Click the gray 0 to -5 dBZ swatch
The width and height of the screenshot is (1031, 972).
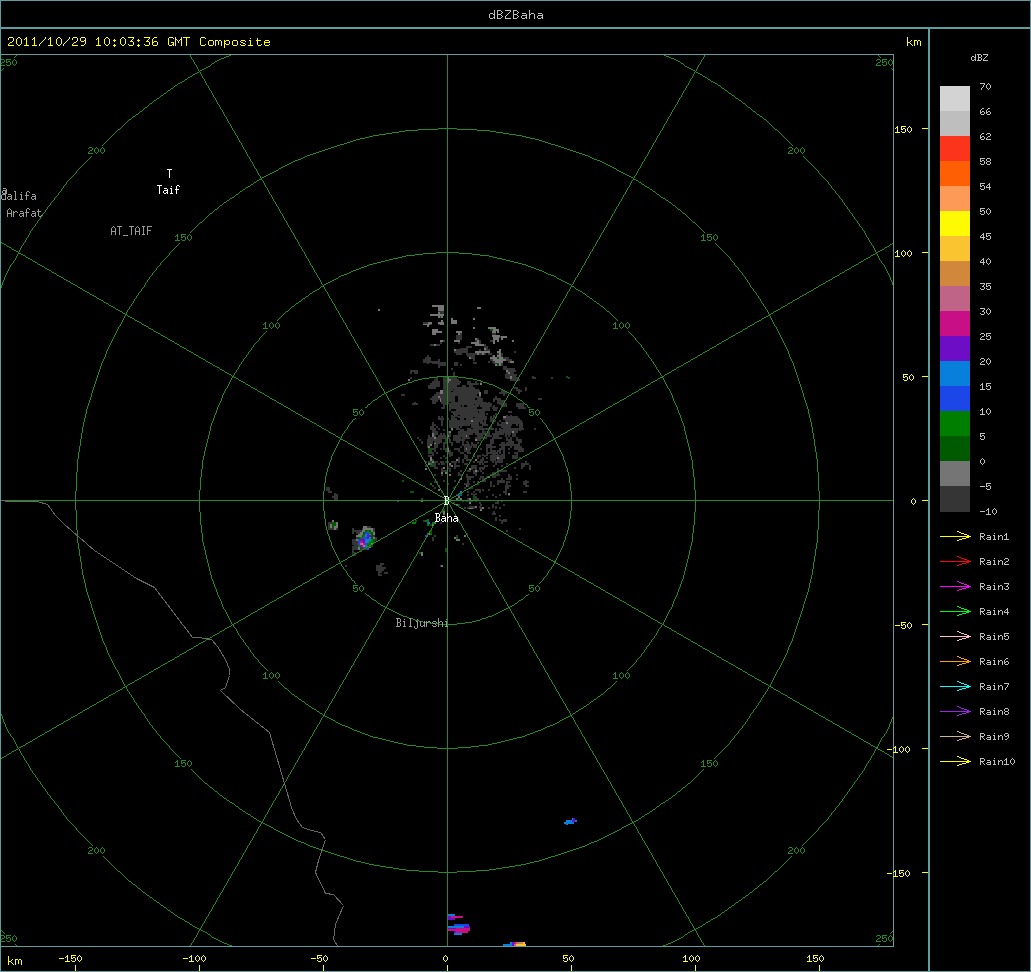coord(955,474)
